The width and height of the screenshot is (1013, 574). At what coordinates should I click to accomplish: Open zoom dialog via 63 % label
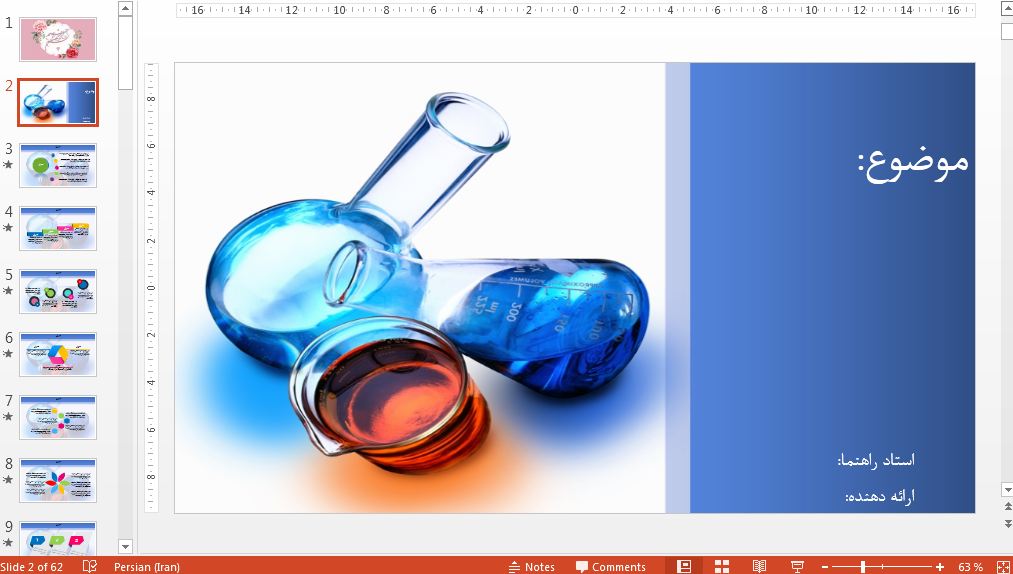coord(970,567)
